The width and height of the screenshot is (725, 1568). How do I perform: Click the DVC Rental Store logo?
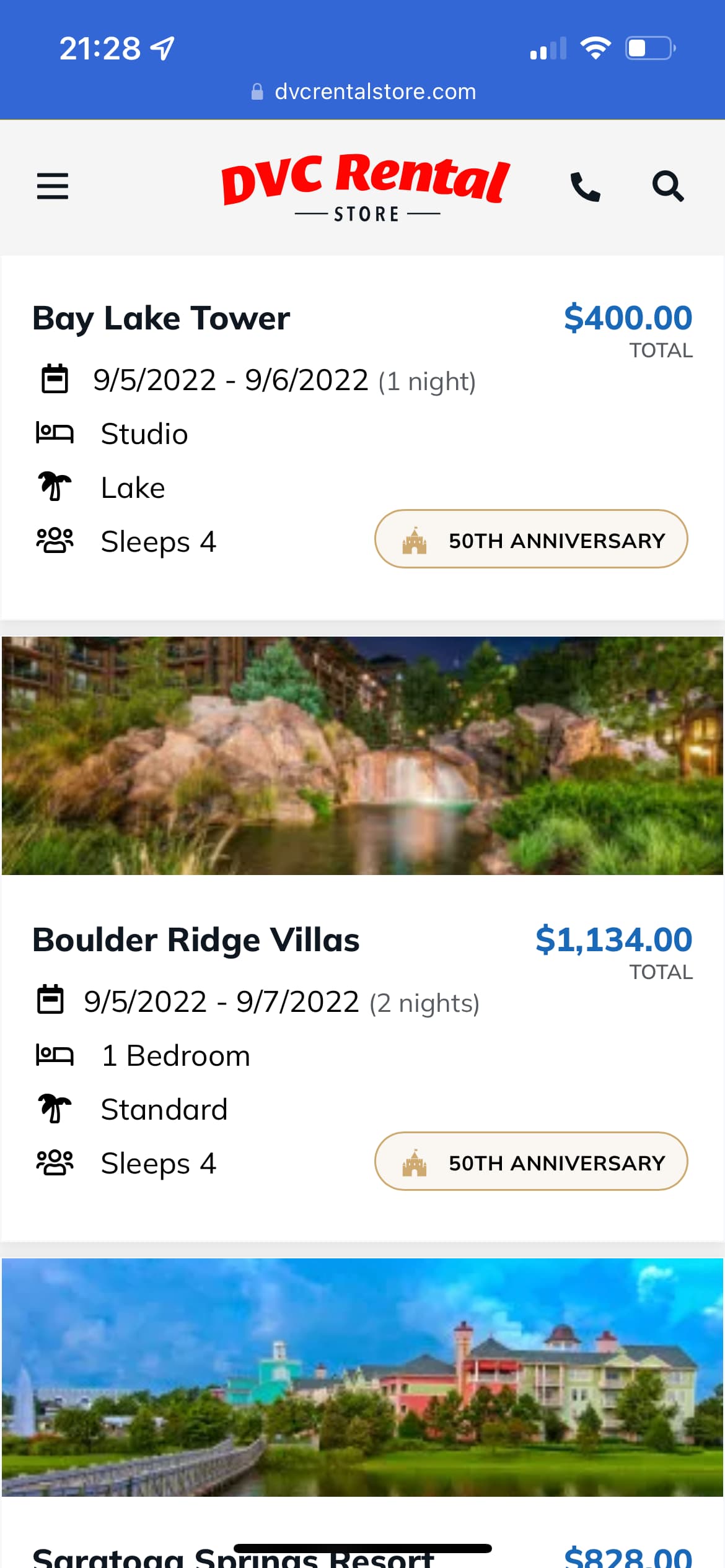[x=366, y=187]
